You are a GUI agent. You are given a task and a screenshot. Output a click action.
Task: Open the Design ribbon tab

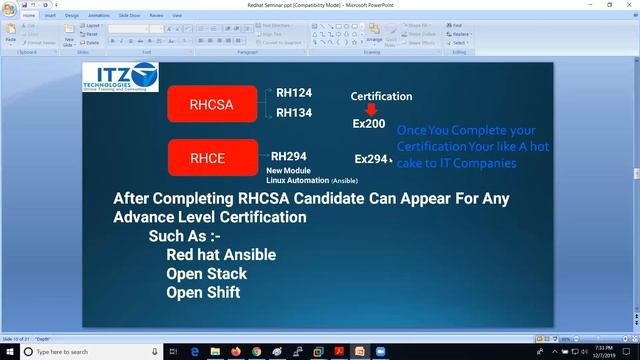[72, 16]
